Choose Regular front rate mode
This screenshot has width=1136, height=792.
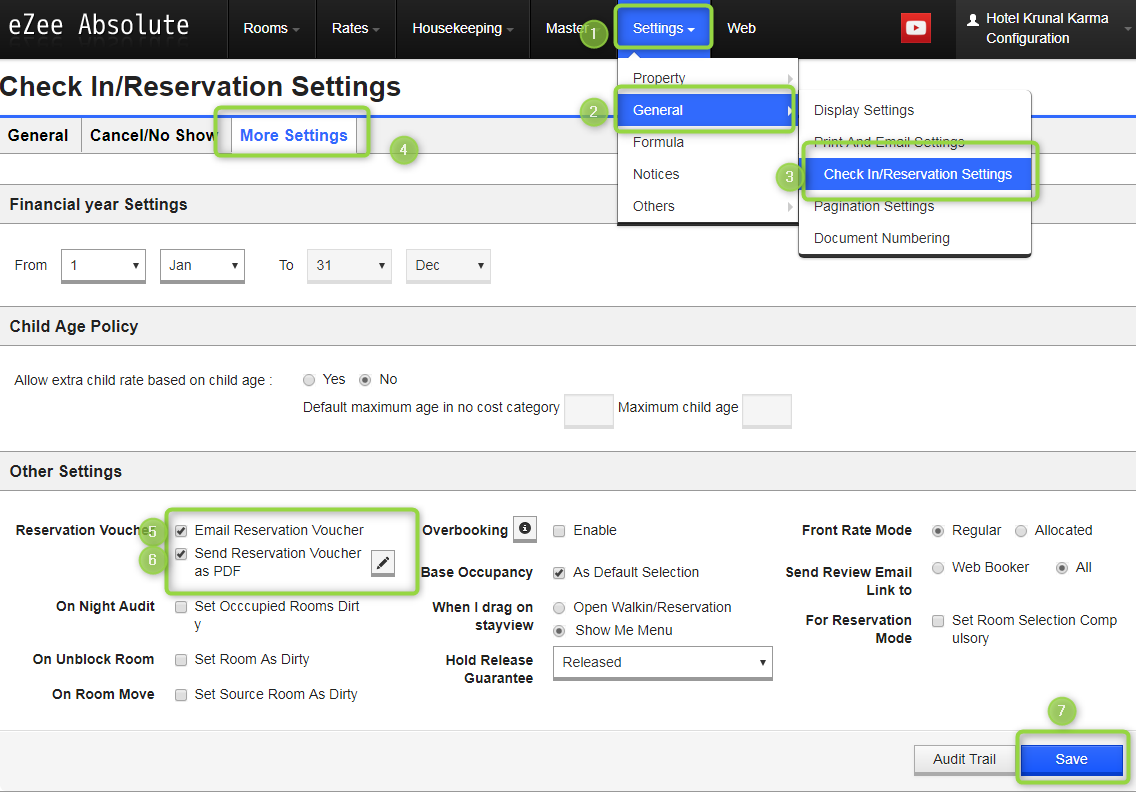click(937, 531)
